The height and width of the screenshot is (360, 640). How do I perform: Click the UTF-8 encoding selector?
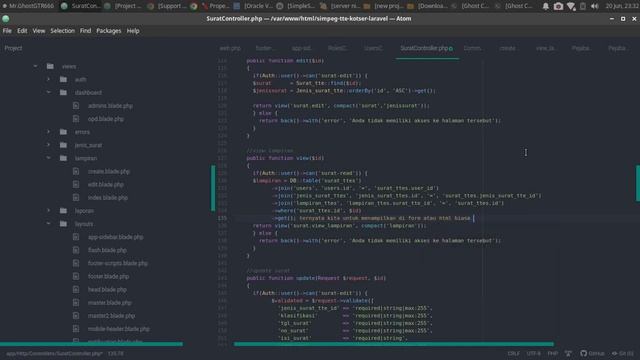(533, 353)
